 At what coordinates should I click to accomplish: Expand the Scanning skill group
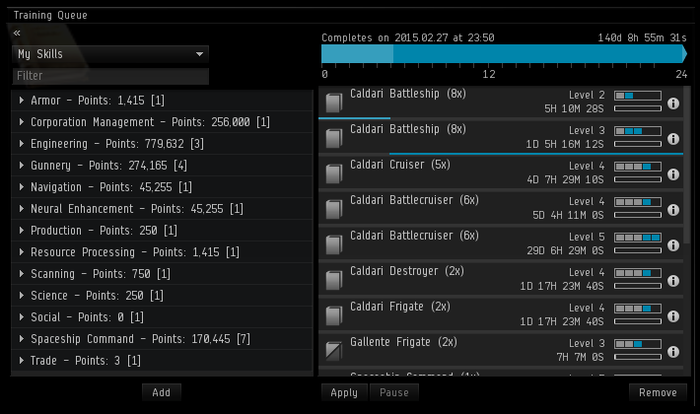(21, 274)
